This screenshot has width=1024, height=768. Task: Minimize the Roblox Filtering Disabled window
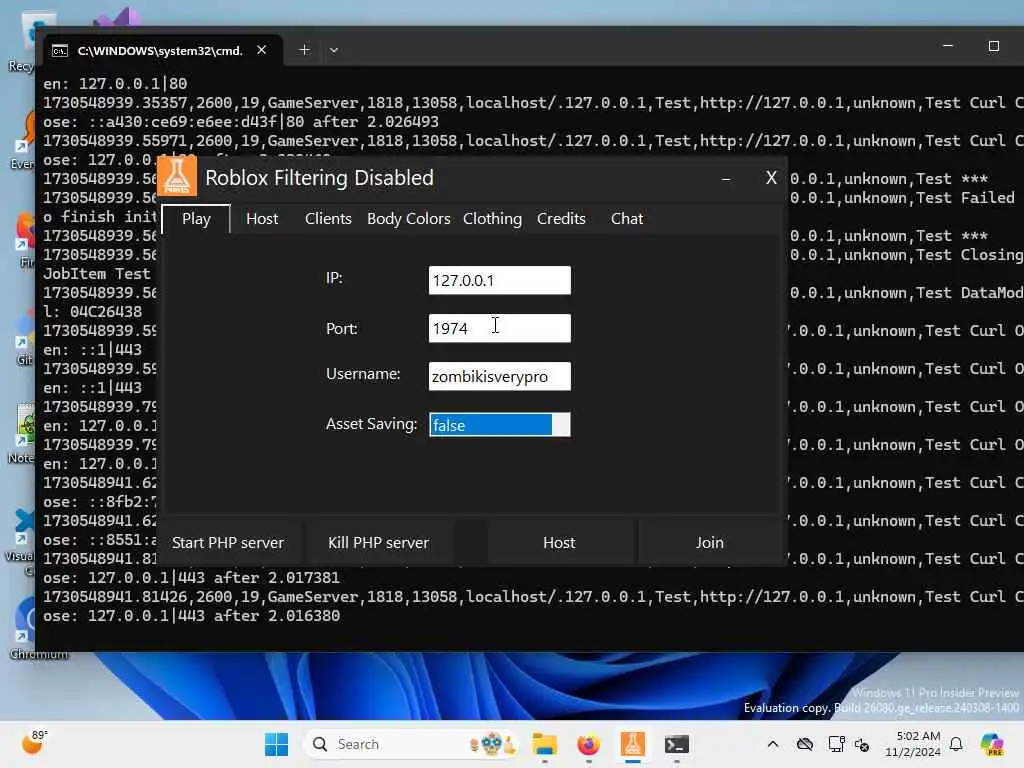pos(726,178)
